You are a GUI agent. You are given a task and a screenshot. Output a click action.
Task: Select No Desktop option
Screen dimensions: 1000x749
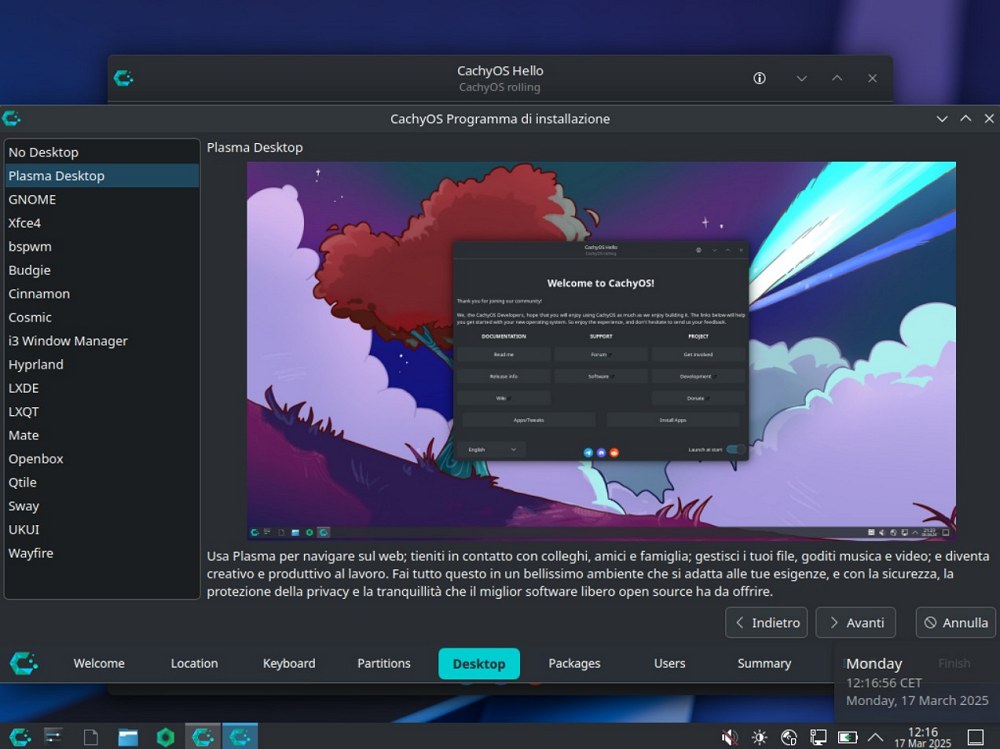[102, 152]
